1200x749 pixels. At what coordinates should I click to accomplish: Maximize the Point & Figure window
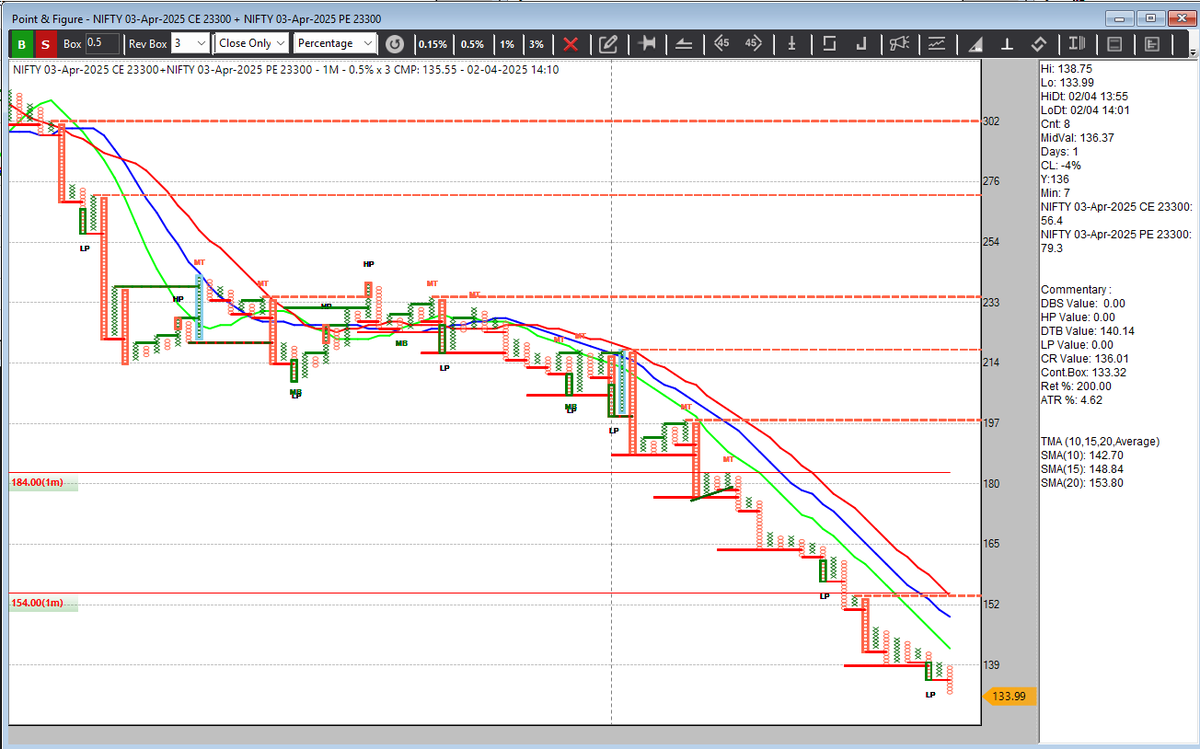coord(1149,17)
